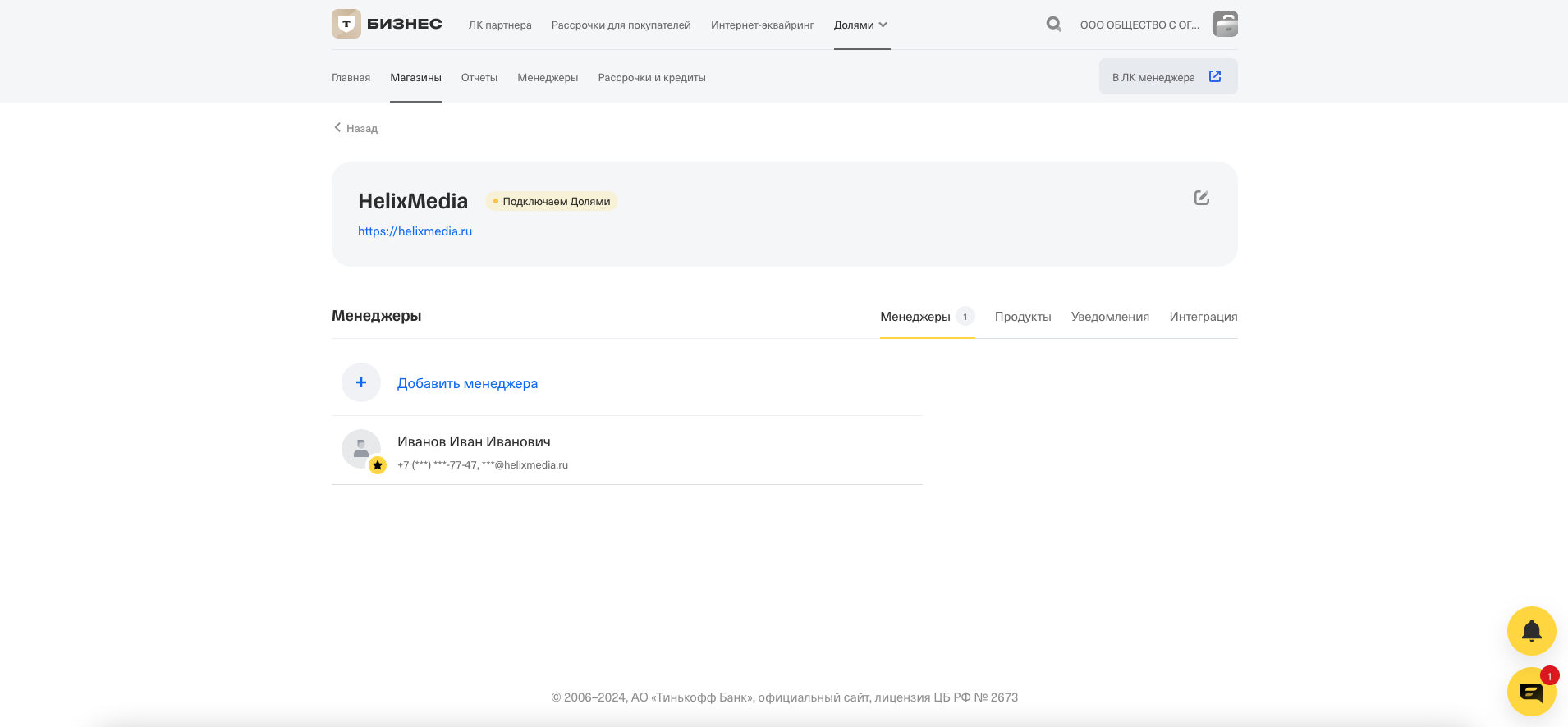
Task: Click the T-Business logo icon
Action: [x=346, y=24]
